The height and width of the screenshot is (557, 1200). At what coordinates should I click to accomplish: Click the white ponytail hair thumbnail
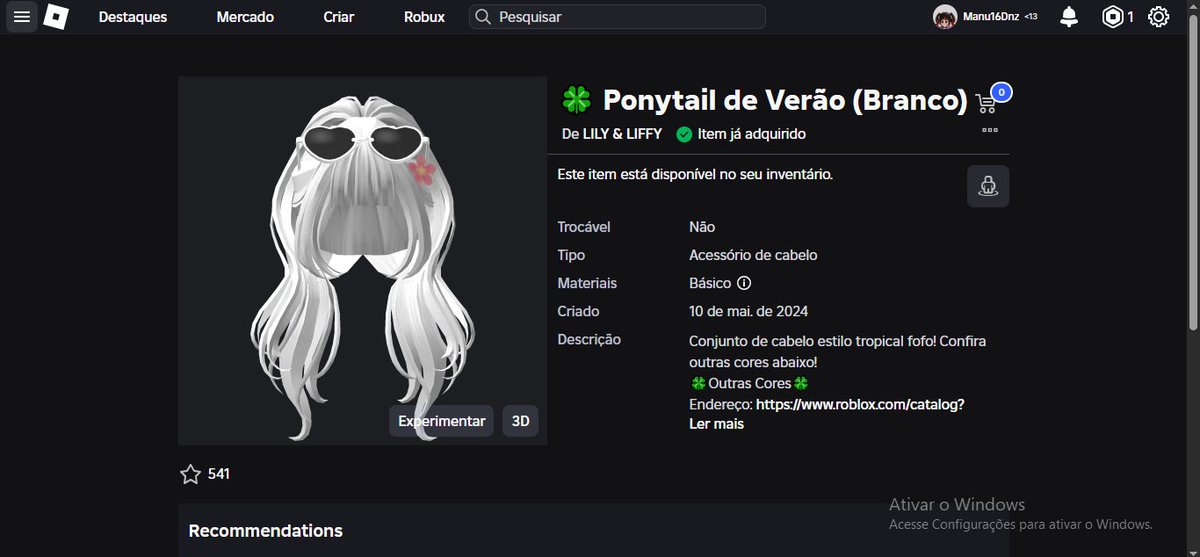tap(363, 261)
